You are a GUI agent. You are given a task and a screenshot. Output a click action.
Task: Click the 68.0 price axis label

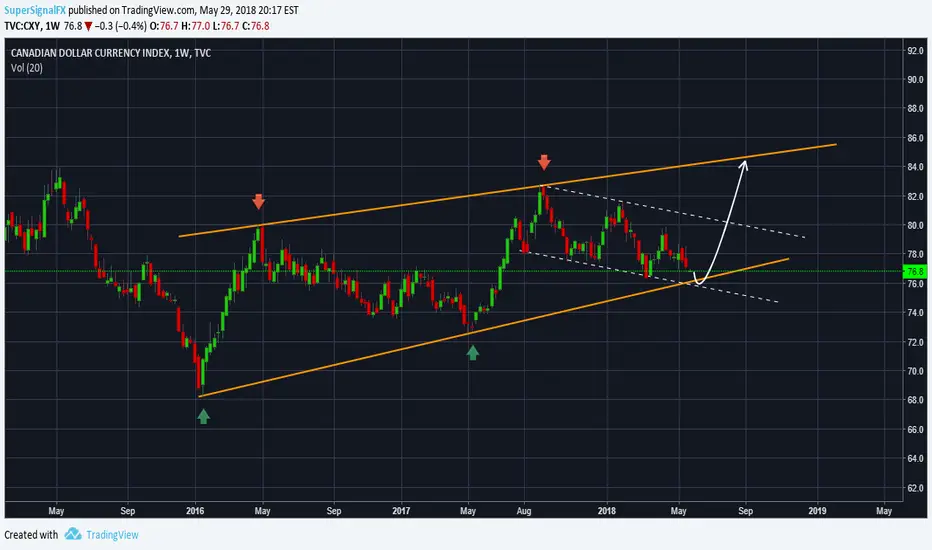point(915,400)
